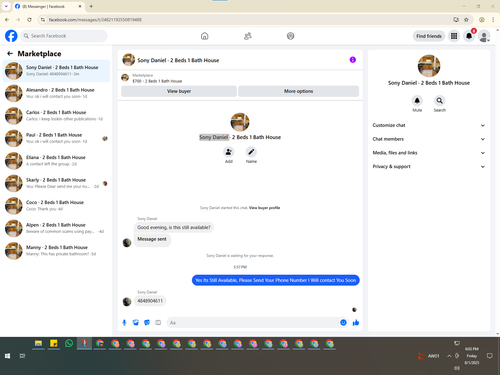Open the Alpen conversation
The height and width of the screenshot is (375, 500).
coord(56,228)
